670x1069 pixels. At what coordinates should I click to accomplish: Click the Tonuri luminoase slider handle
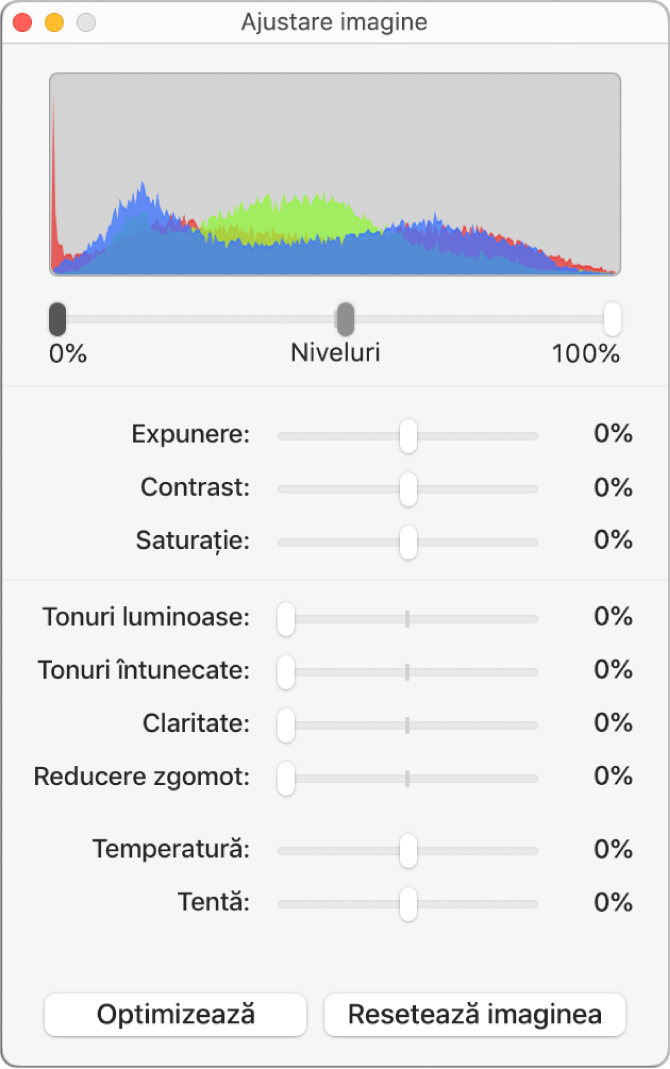click(286, 620)
